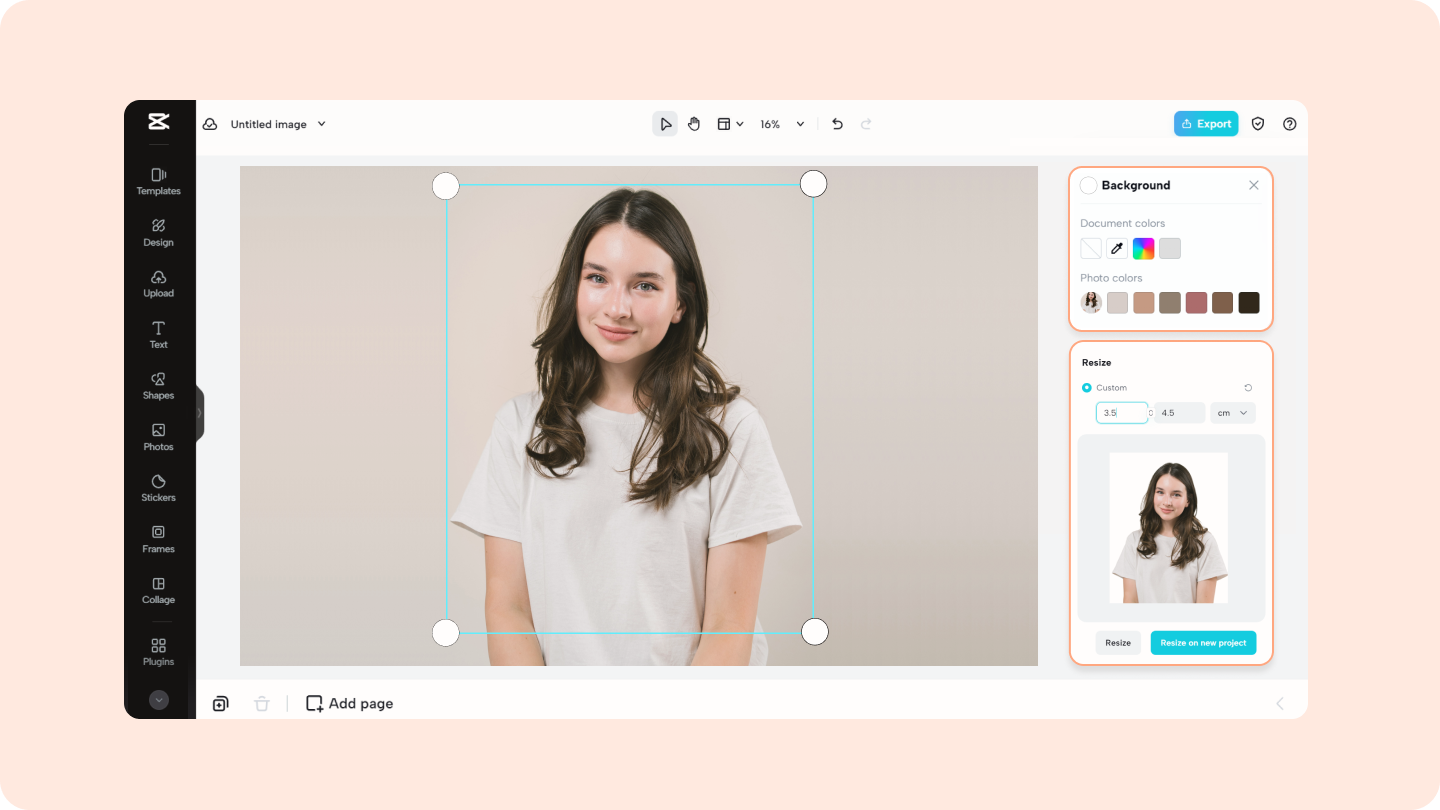The image size is (1440, 810).
Task: Open the Design panel
Action: [158, 232]
